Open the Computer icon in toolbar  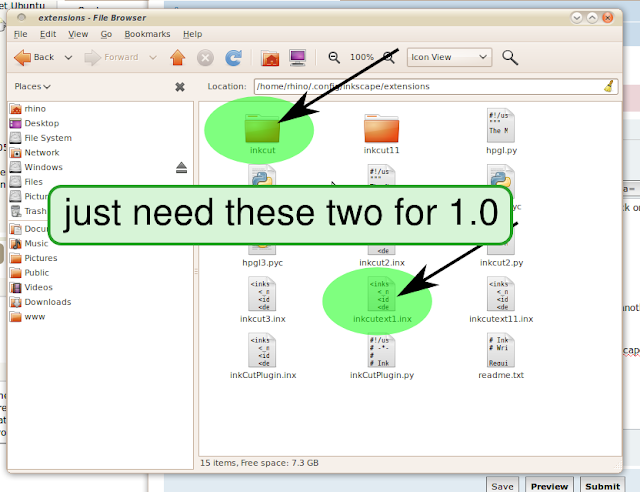298,58
